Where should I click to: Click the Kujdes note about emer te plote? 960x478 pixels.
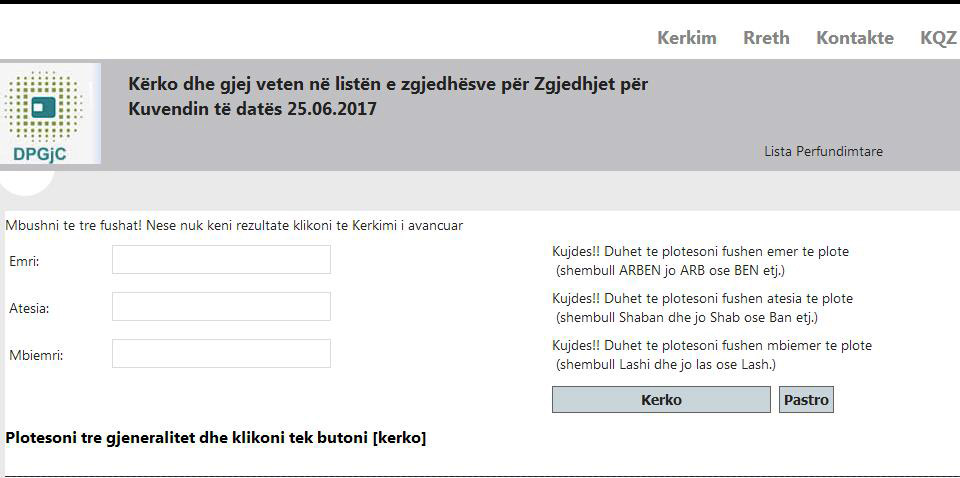tap(700, 261)
